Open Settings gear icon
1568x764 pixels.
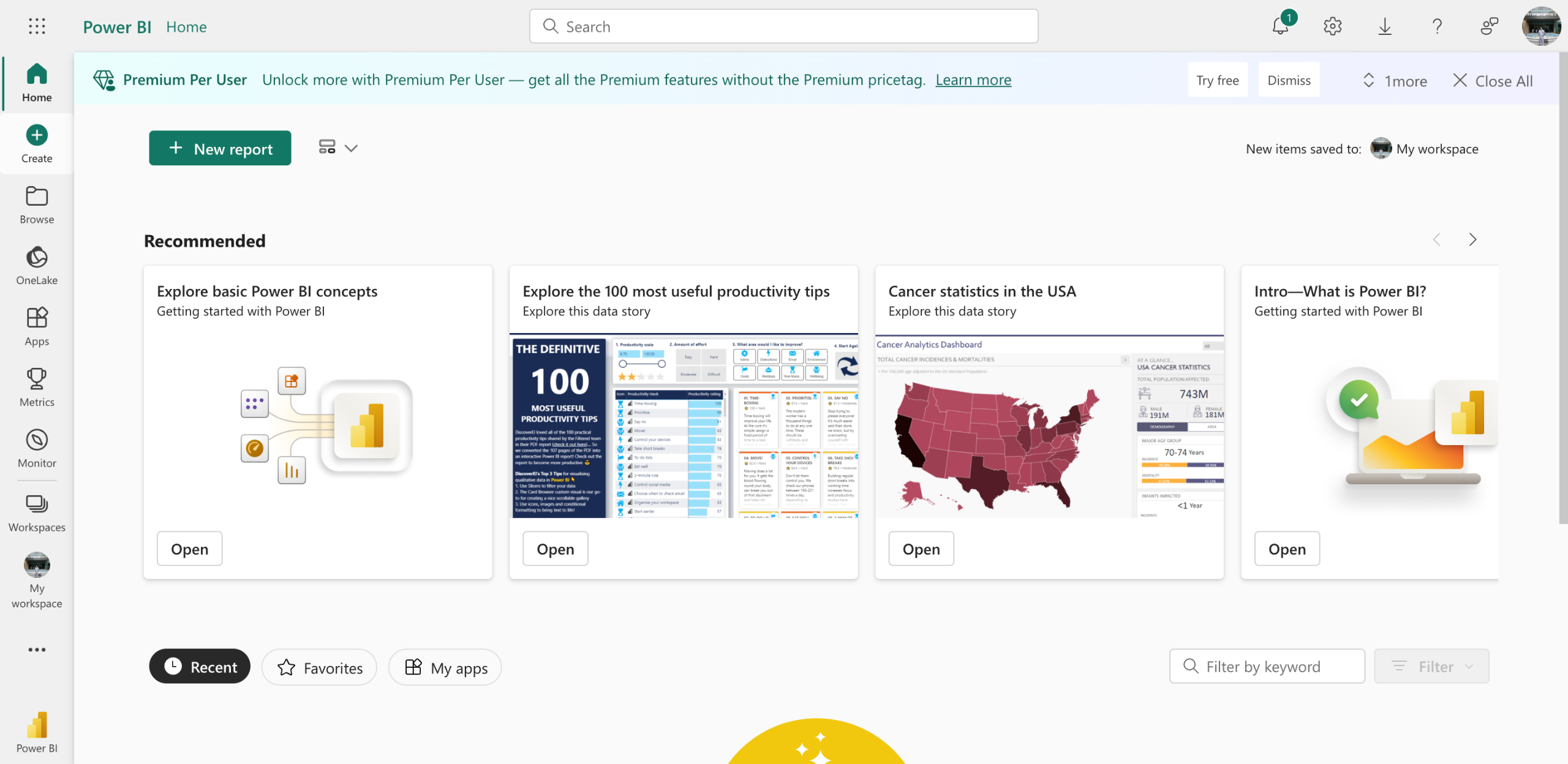(1333, 26)
